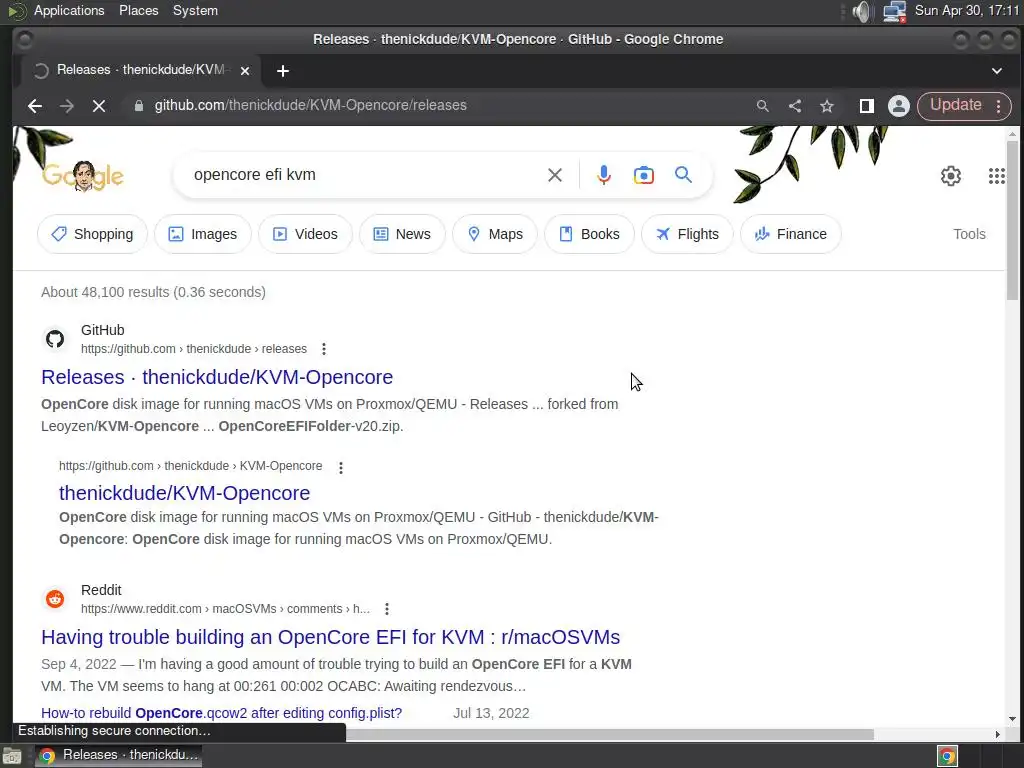This screenshot has width=1024, height=768.
Task: Open more options for Reddit result
Action: pos(387,609)
